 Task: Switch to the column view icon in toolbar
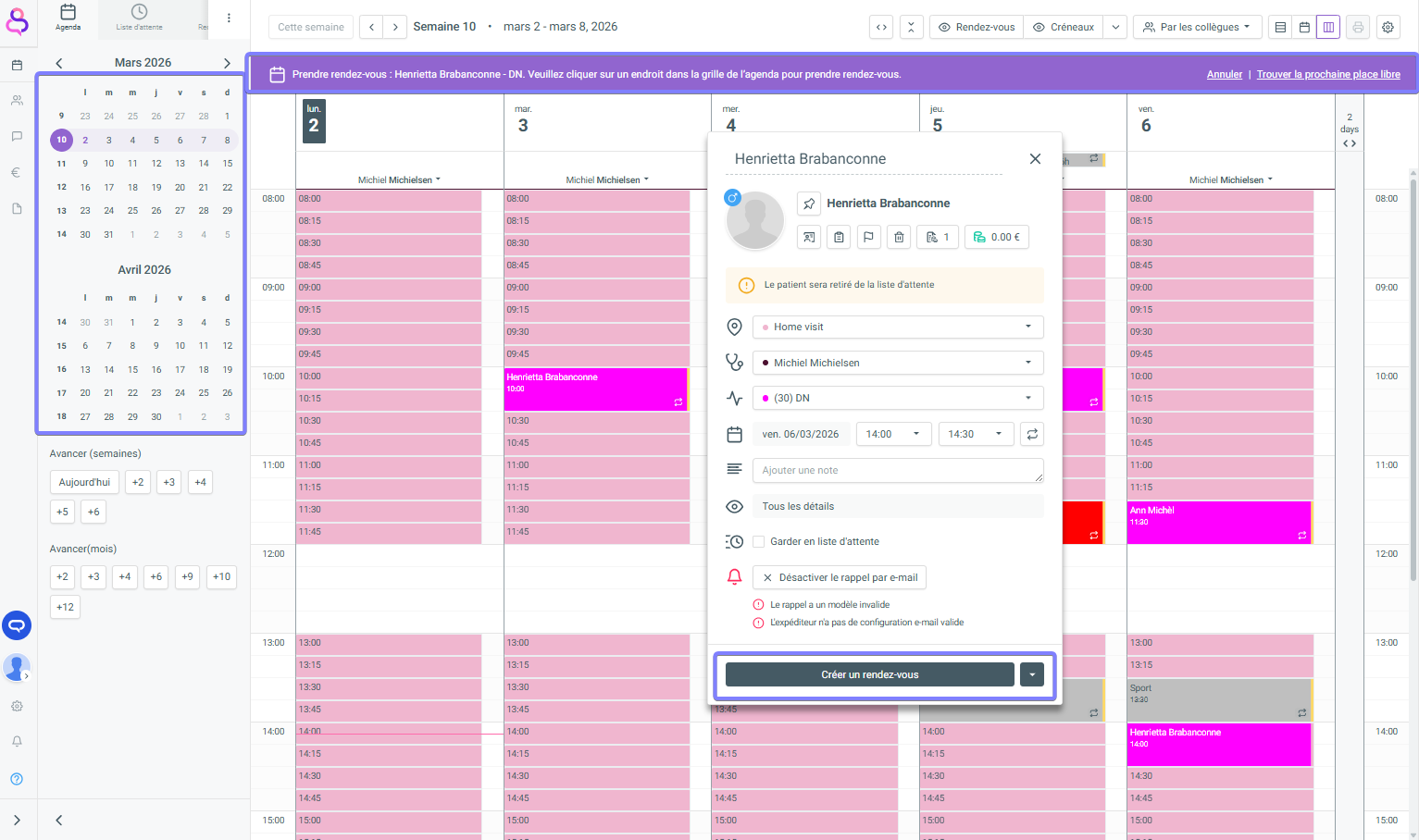click(1328, 27)
